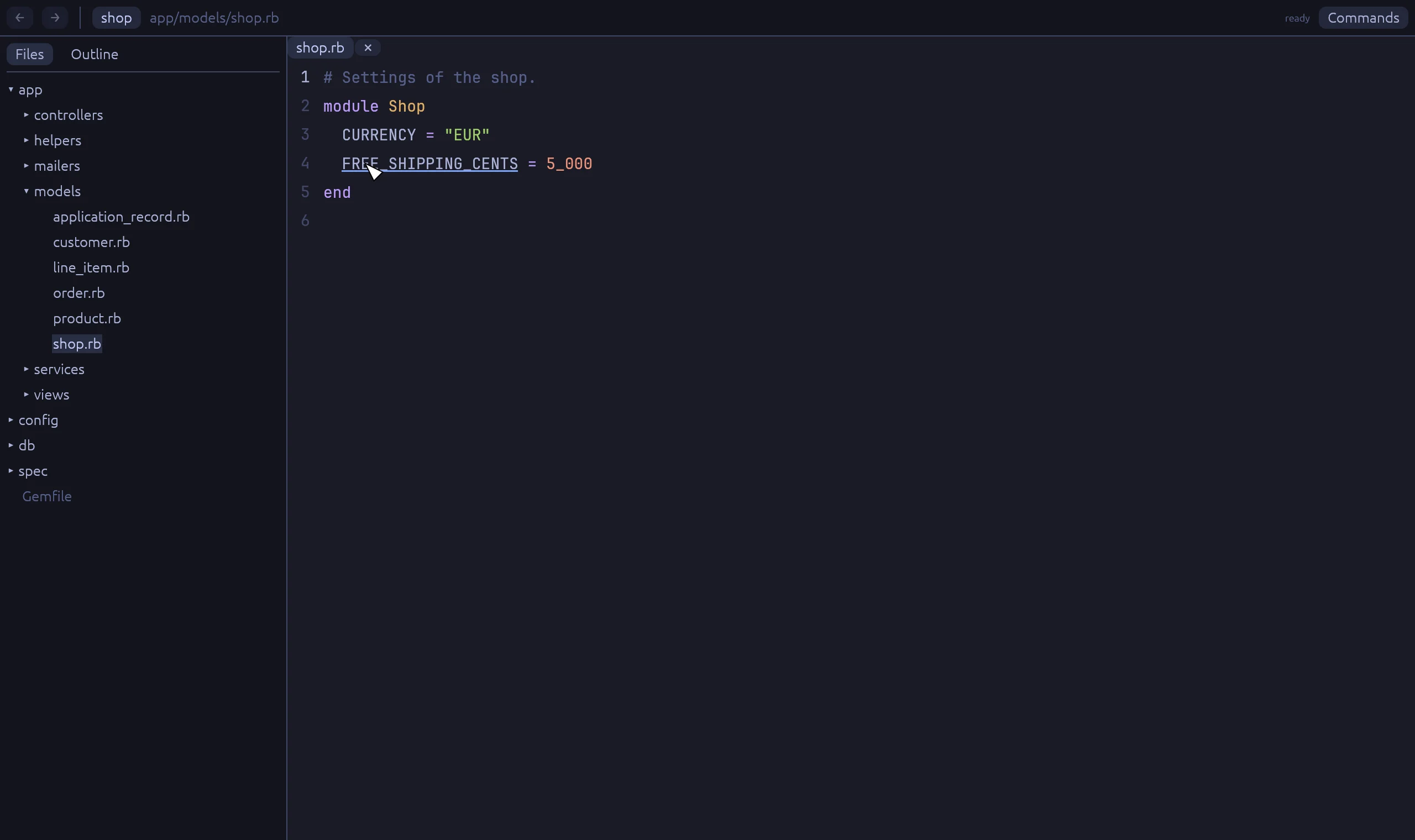Expand the controllers folder arrow
The height and width of the screenshot is (840, 1415).
(x=26, y=115)
